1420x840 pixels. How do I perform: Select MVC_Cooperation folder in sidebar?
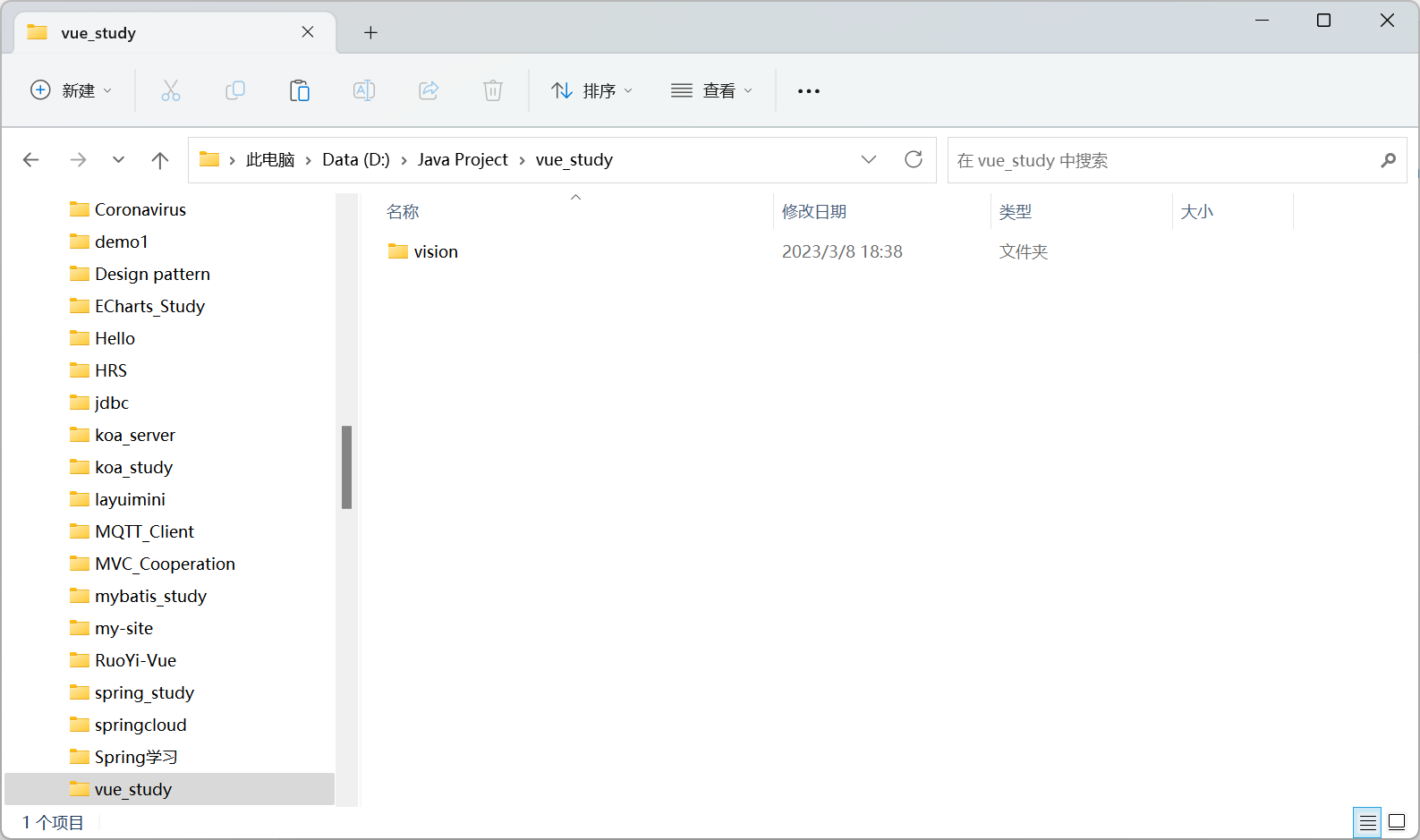pos(165,564)
